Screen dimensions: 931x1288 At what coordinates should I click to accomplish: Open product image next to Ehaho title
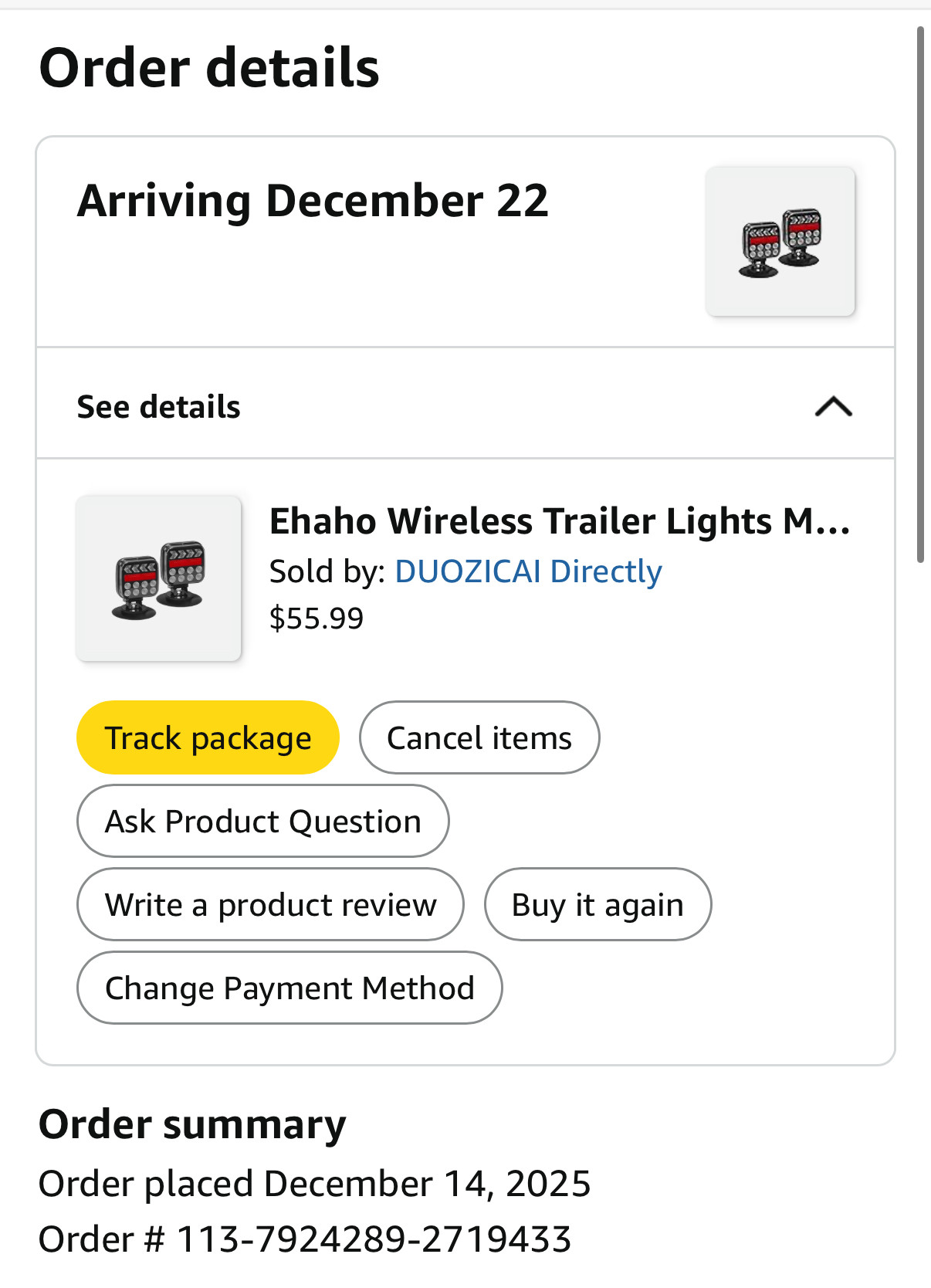tap(158, 578)
